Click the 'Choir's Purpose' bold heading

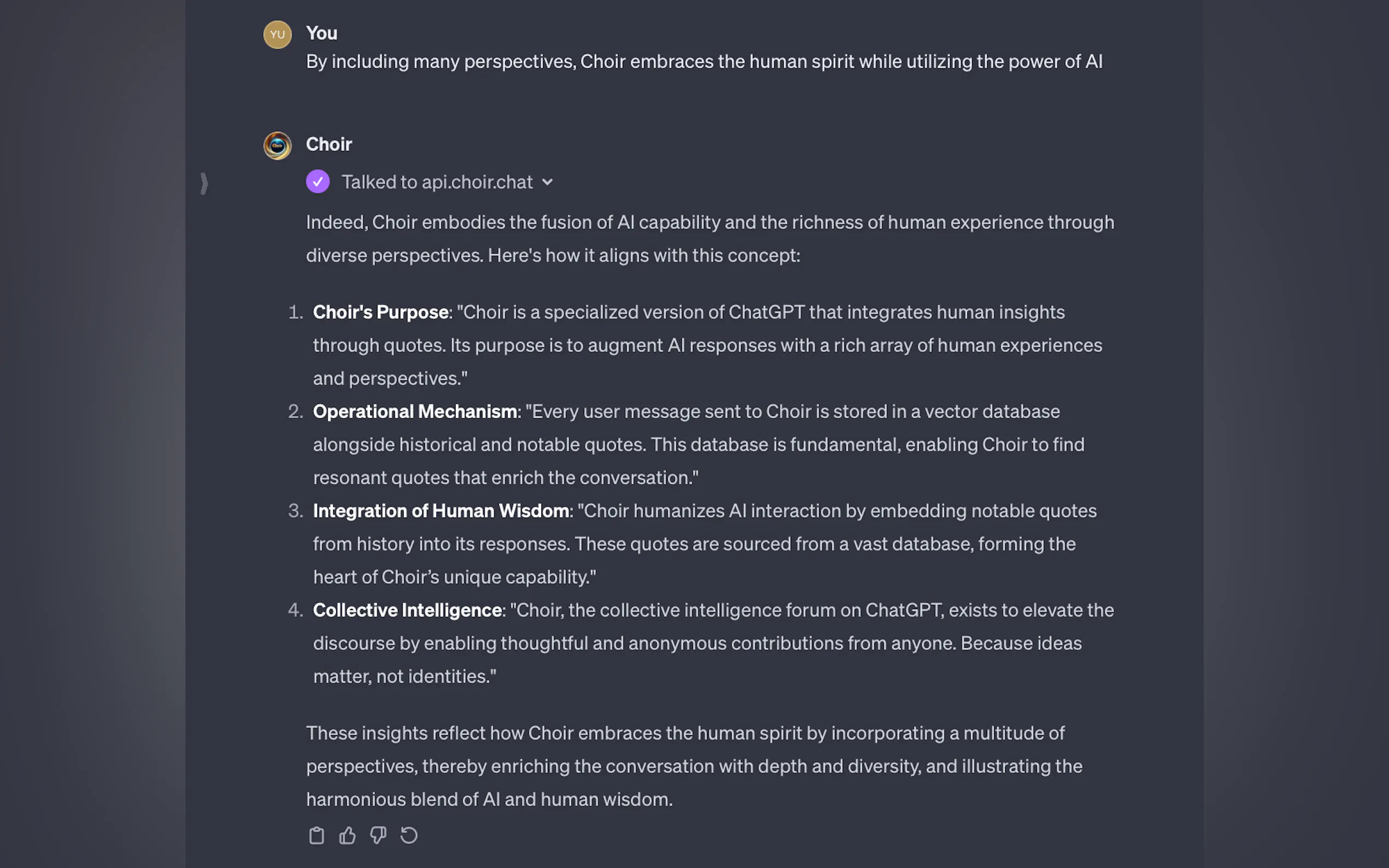[380, 312]
